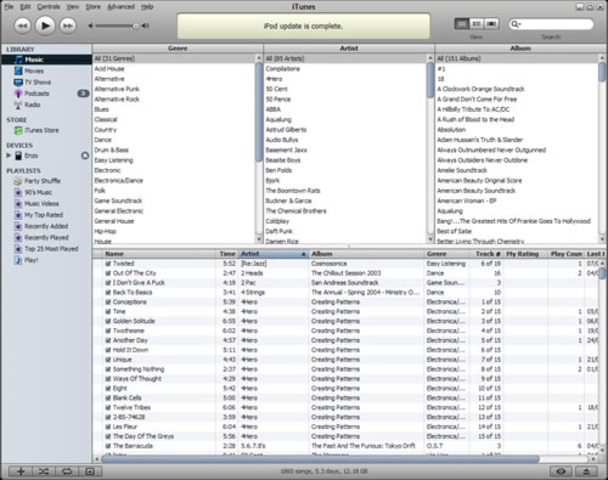
Task: Show or hide the artwork panel button
Action: (90, 471)
